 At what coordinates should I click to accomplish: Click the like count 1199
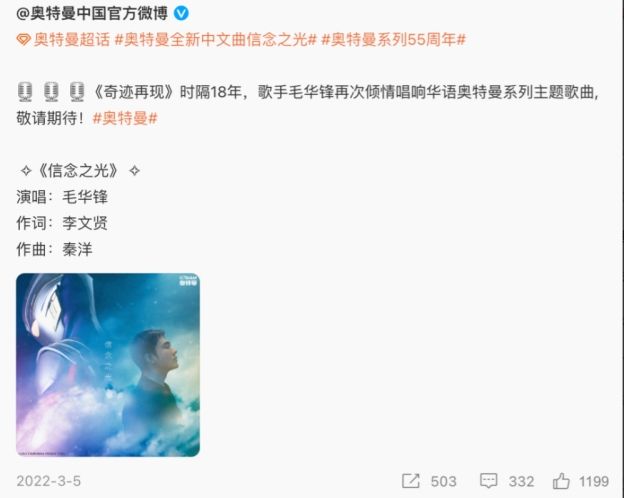coord(594,481)
